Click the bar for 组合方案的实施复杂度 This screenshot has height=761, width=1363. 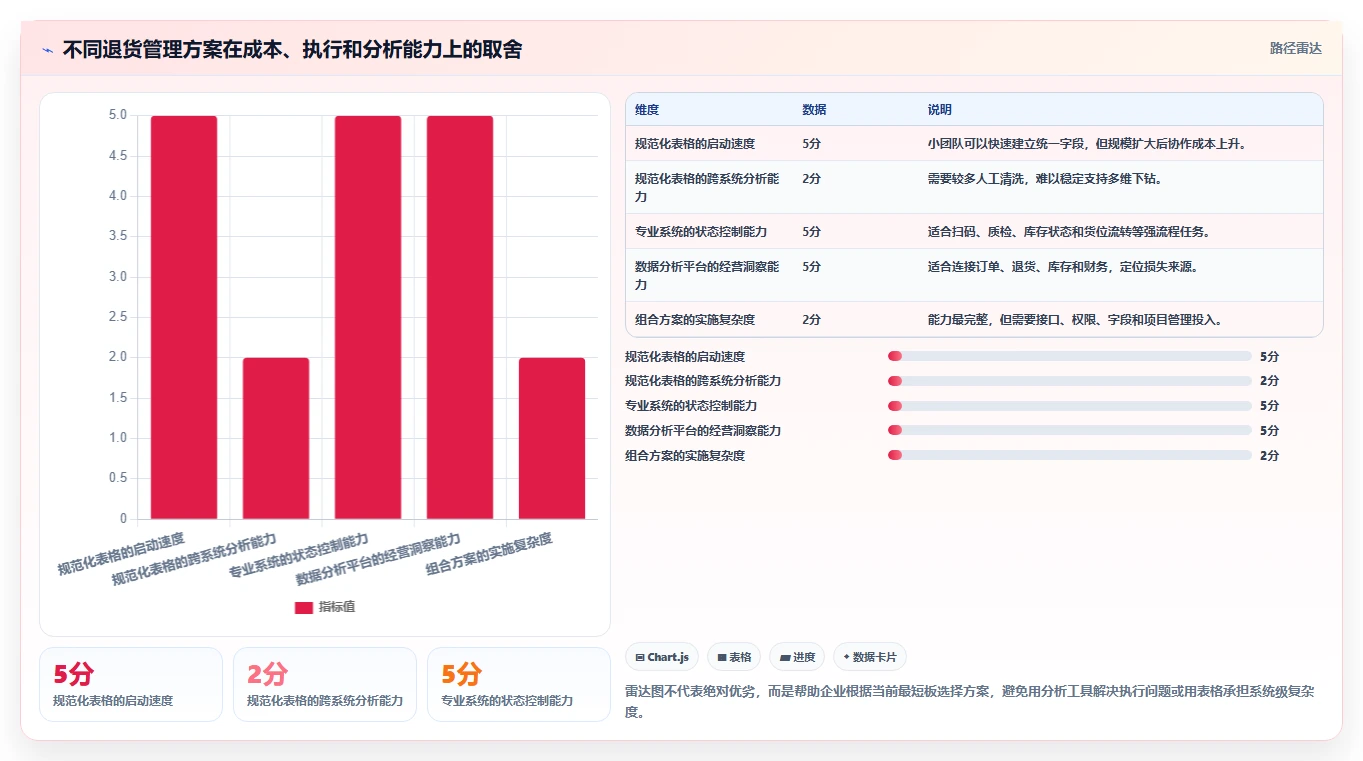coord(552,438)
